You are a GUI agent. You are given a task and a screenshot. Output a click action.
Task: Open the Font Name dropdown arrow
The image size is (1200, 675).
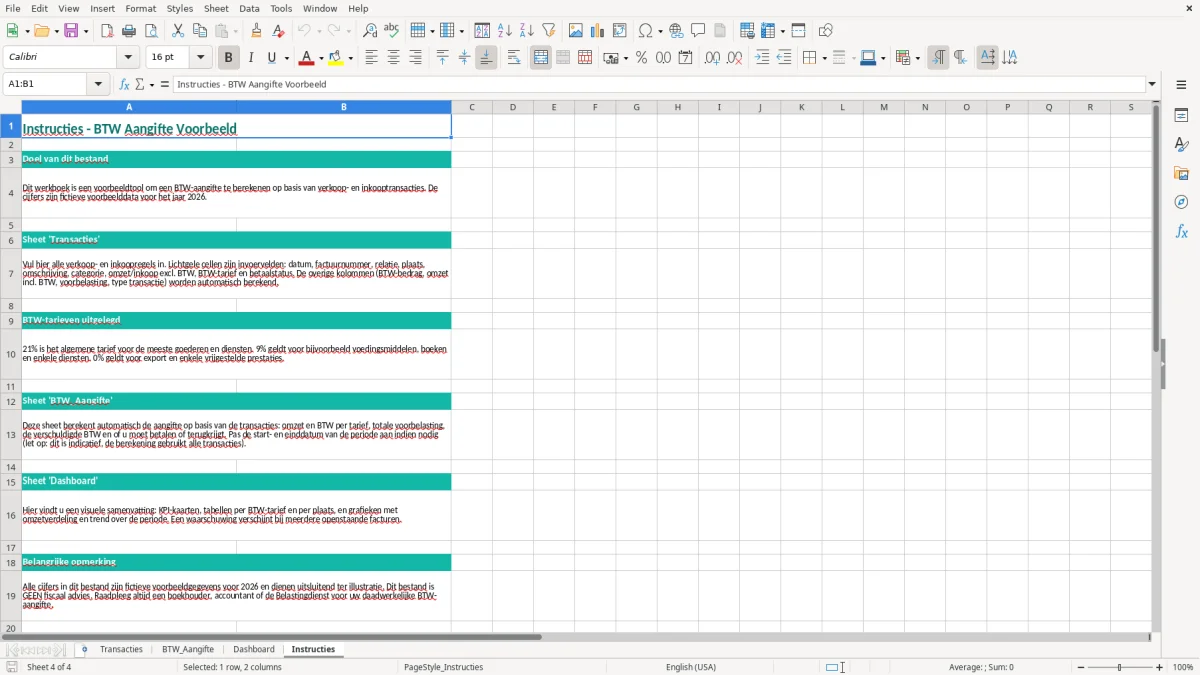coord(128,58)
